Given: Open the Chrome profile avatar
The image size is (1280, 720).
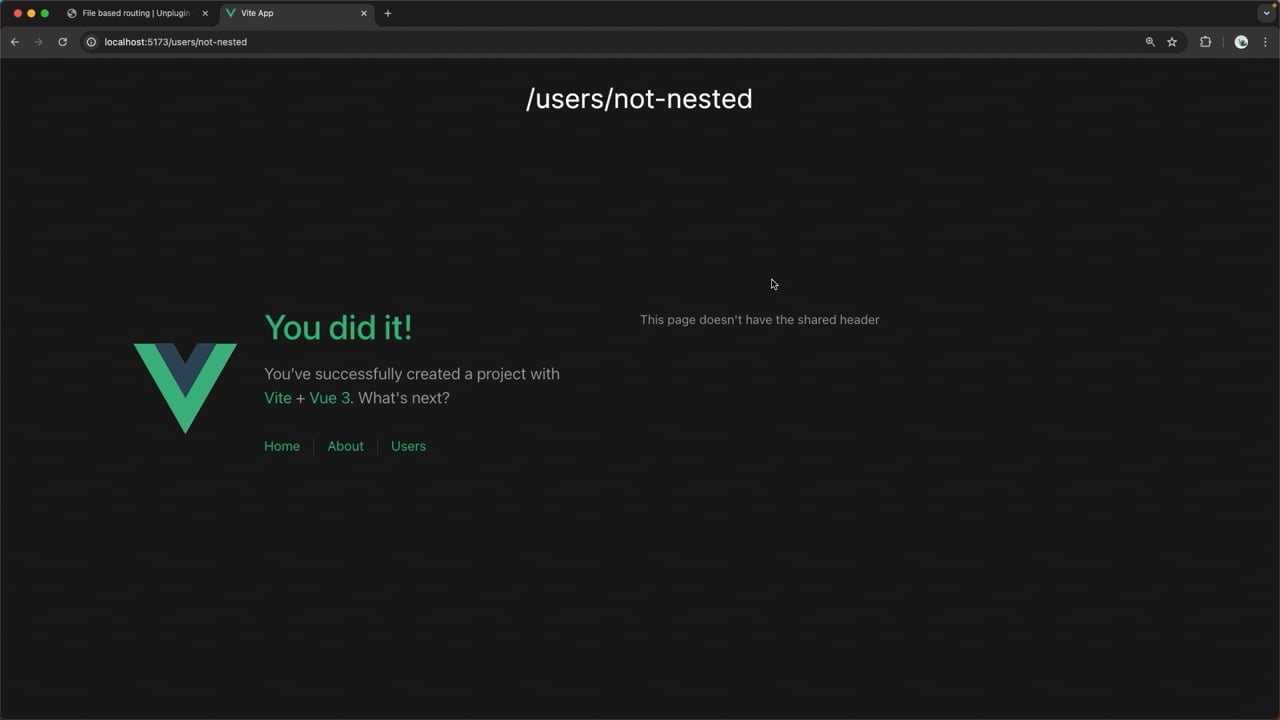Looking at the screenshot, I should point(1241,42).
